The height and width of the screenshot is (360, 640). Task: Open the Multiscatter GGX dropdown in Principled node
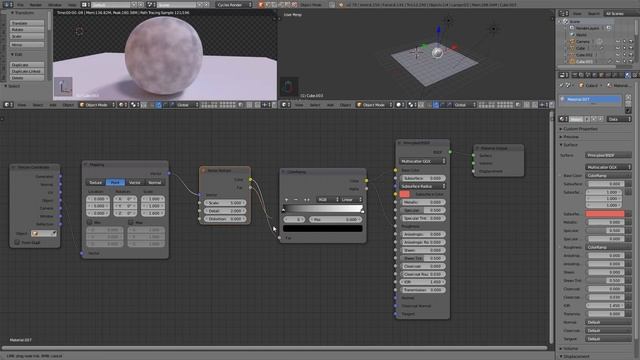tap(422, 161)
